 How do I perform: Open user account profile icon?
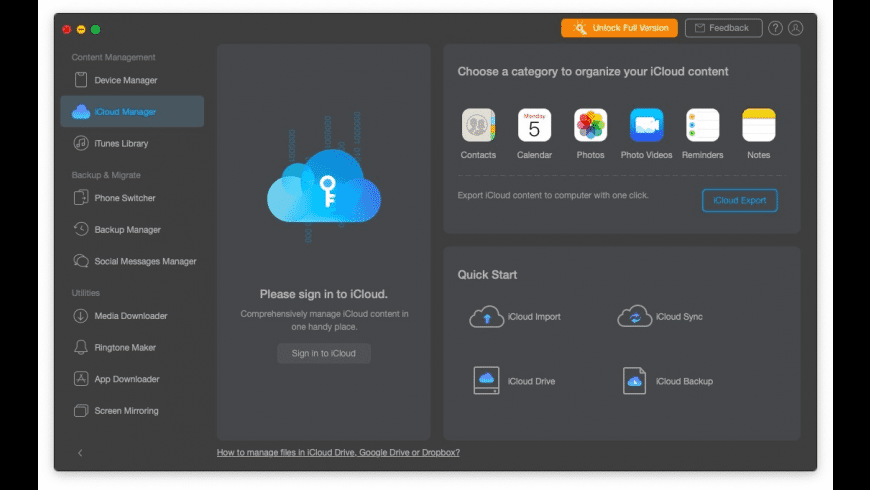point(796,28)
